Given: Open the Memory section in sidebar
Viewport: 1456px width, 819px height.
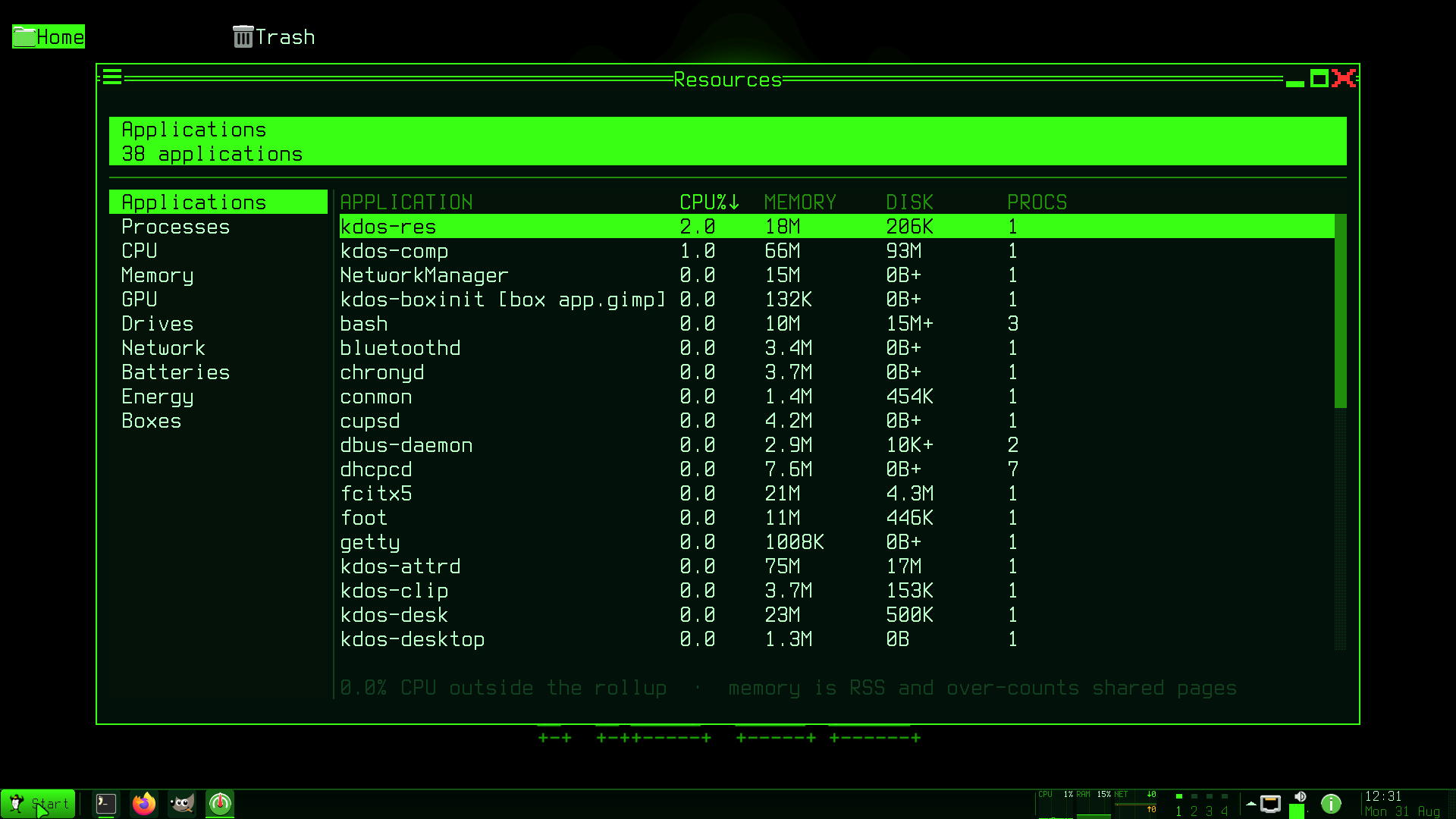Looking at the screenshot, I should point(218,275).
